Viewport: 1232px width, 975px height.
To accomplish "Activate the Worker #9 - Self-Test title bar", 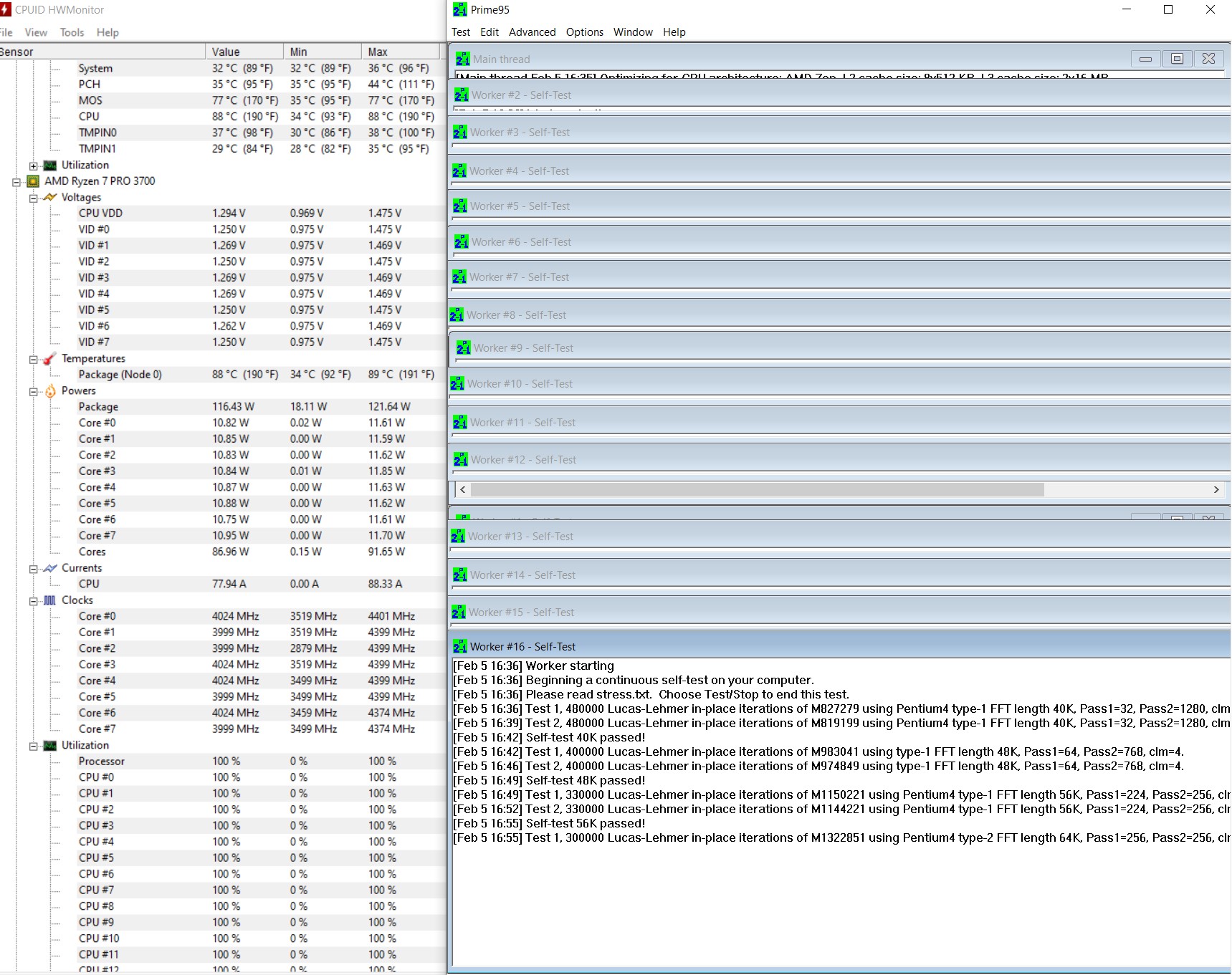I will click(x=840, y=347).
